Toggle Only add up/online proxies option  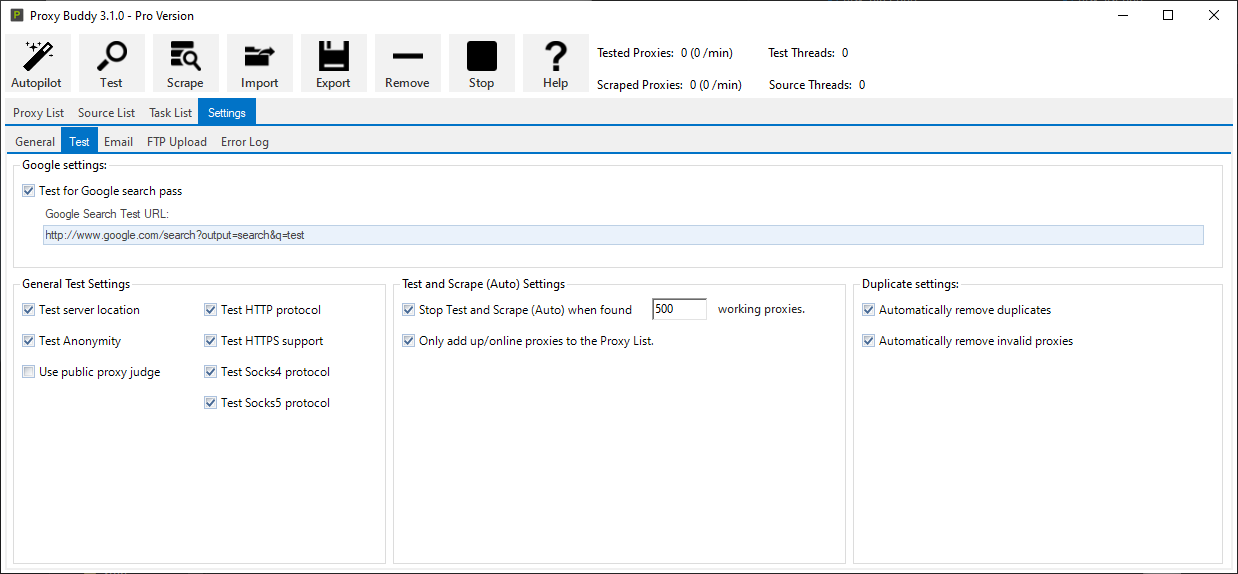coord(409,341)
